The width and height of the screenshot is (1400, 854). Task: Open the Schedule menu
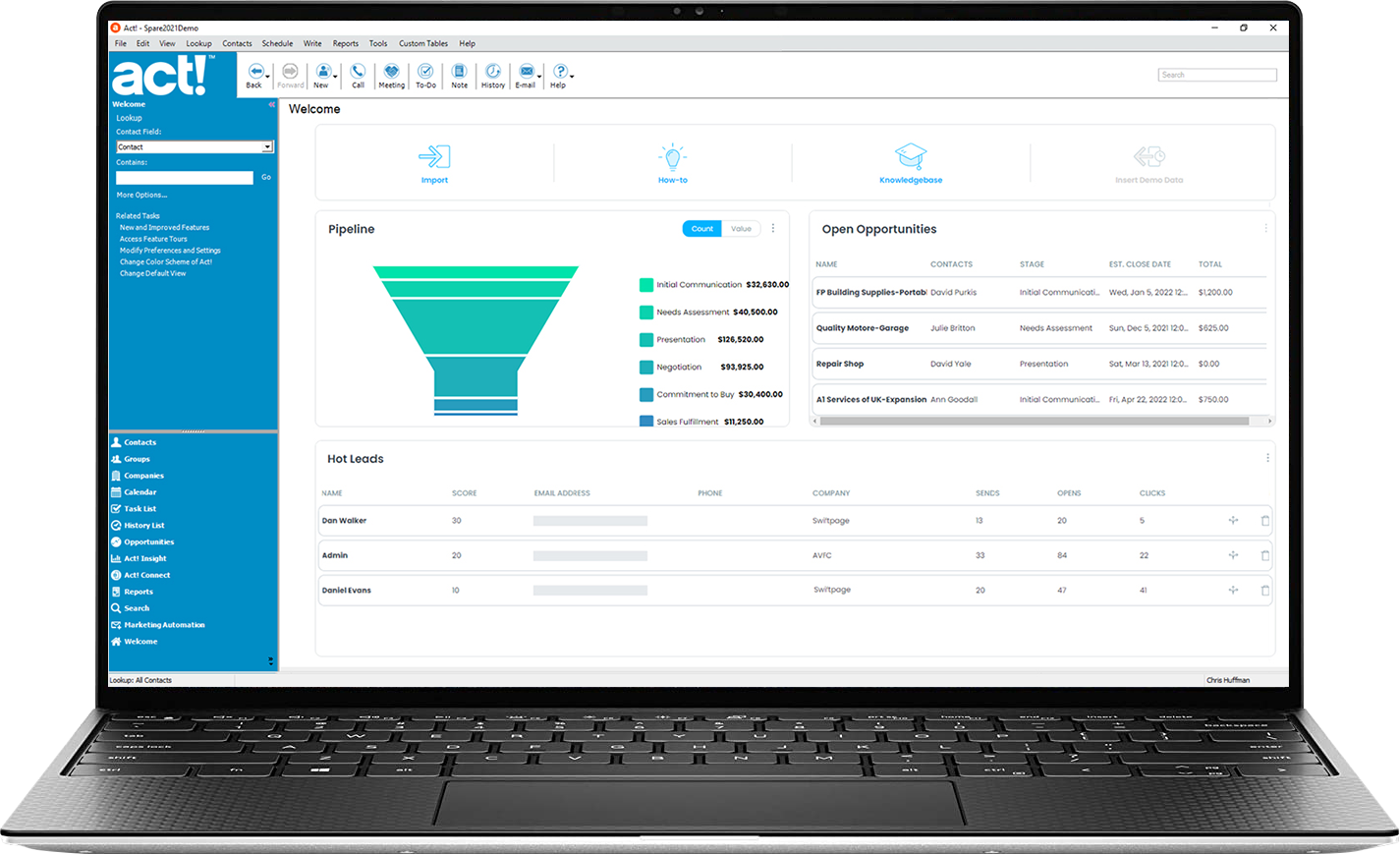tap(277, 43)
